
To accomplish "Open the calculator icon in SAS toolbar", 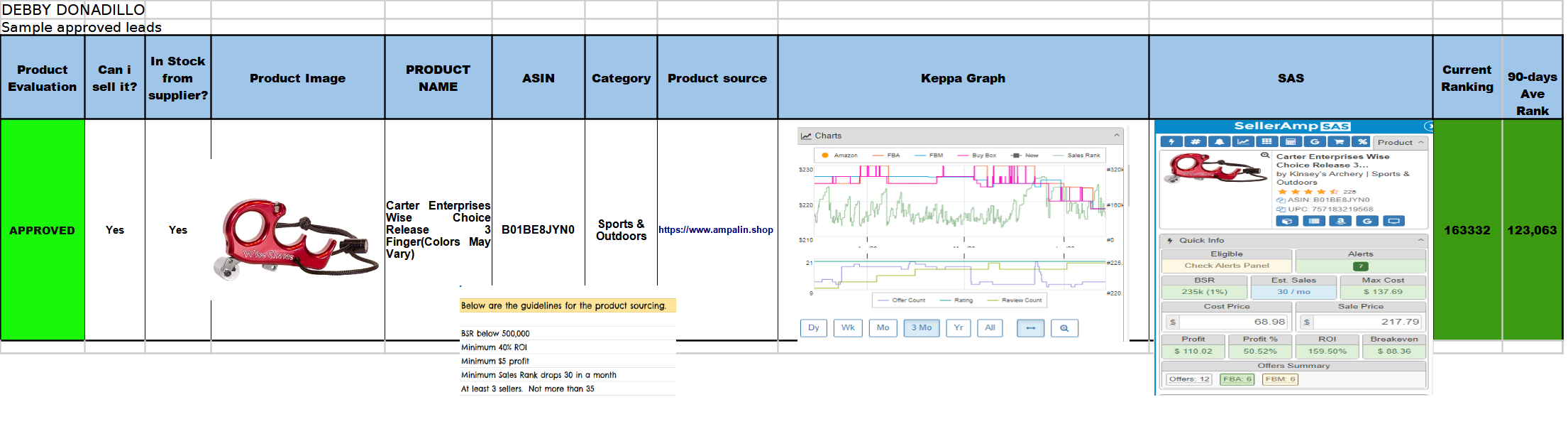I will coord(1291,142).
